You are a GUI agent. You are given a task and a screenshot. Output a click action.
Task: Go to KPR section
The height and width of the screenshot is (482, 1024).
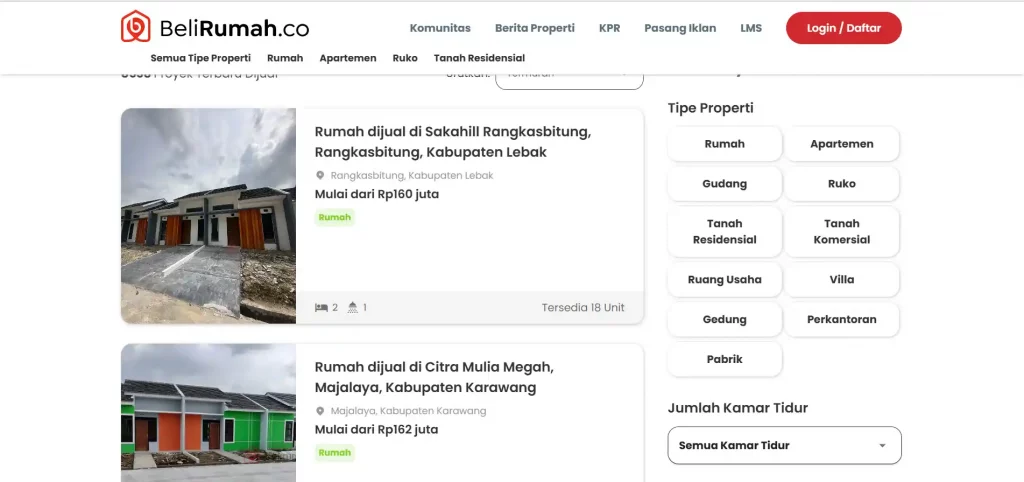point(609,28)
